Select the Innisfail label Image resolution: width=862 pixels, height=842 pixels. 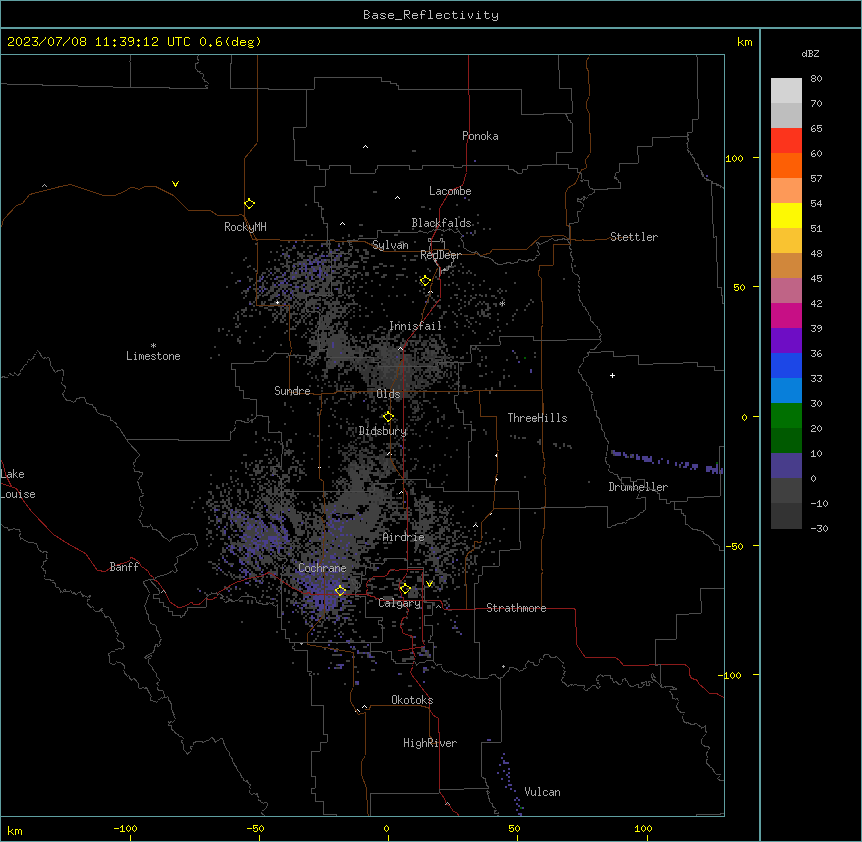(x=416, y=326)
